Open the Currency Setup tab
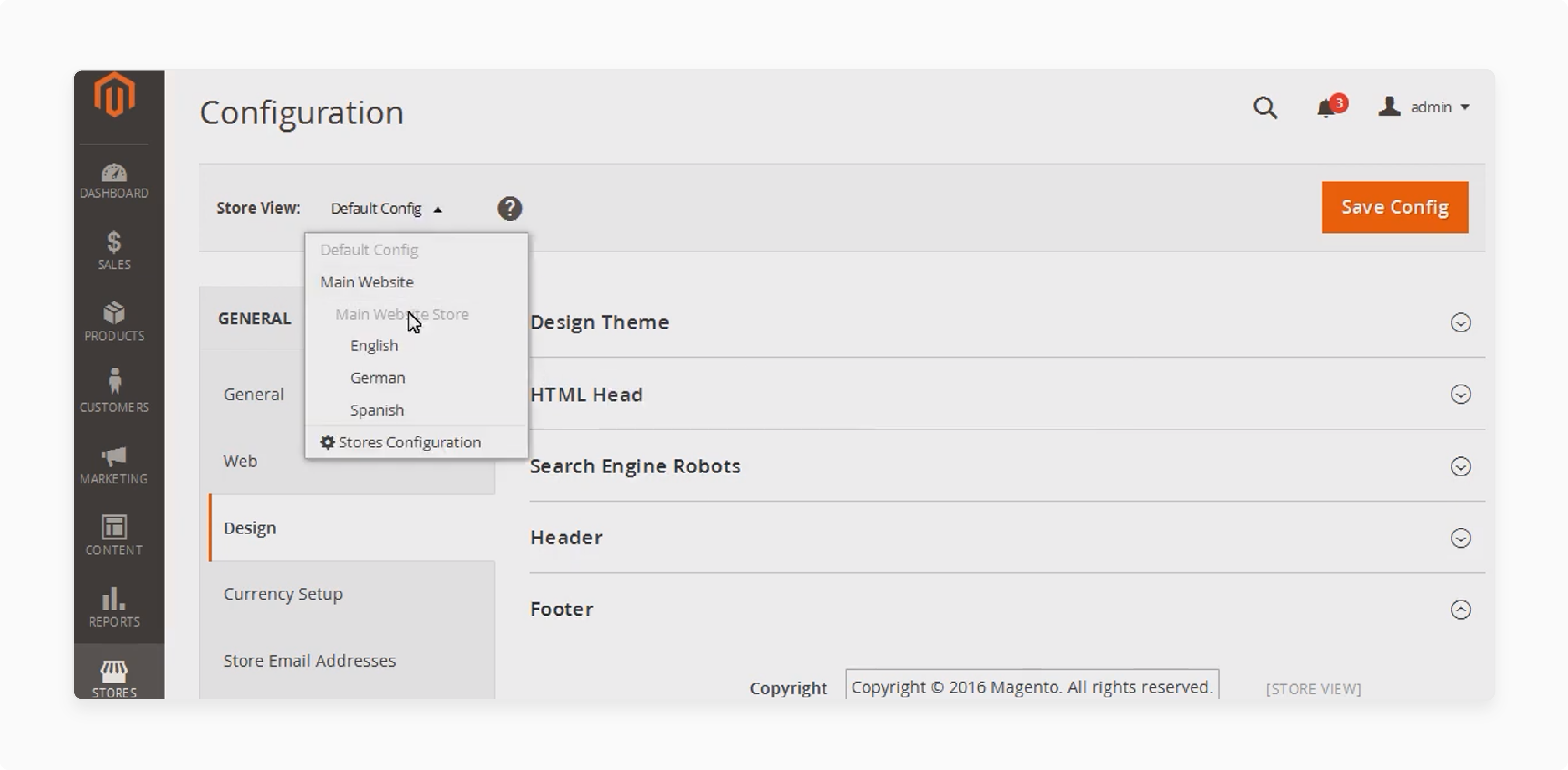1568x770 pixels. click(283, 594)
